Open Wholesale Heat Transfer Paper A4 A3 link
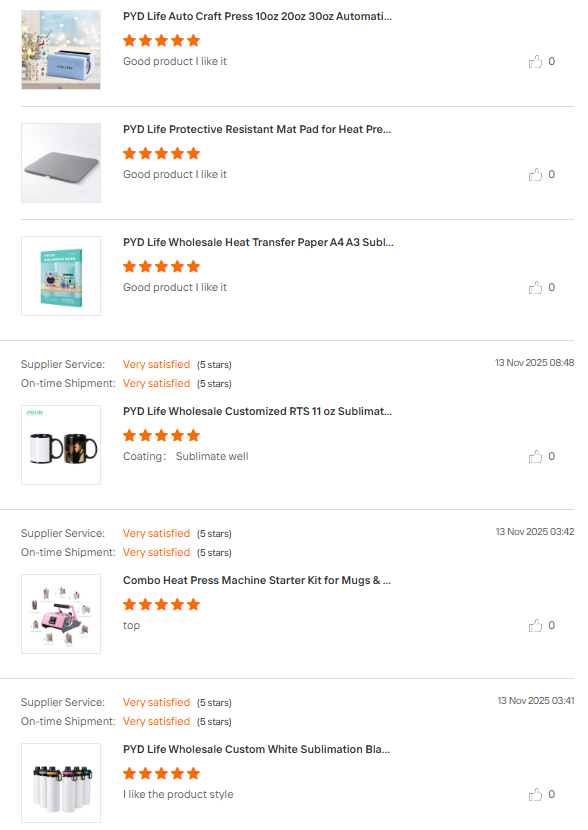The width and height of the screenshot is (588, 830). click(x=258, y=242)
